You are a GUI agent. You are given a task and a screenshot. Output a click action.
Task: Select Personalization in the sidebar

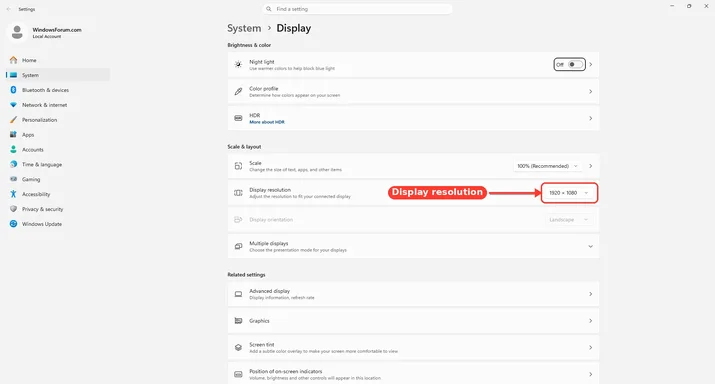click(x=58, y=119)
